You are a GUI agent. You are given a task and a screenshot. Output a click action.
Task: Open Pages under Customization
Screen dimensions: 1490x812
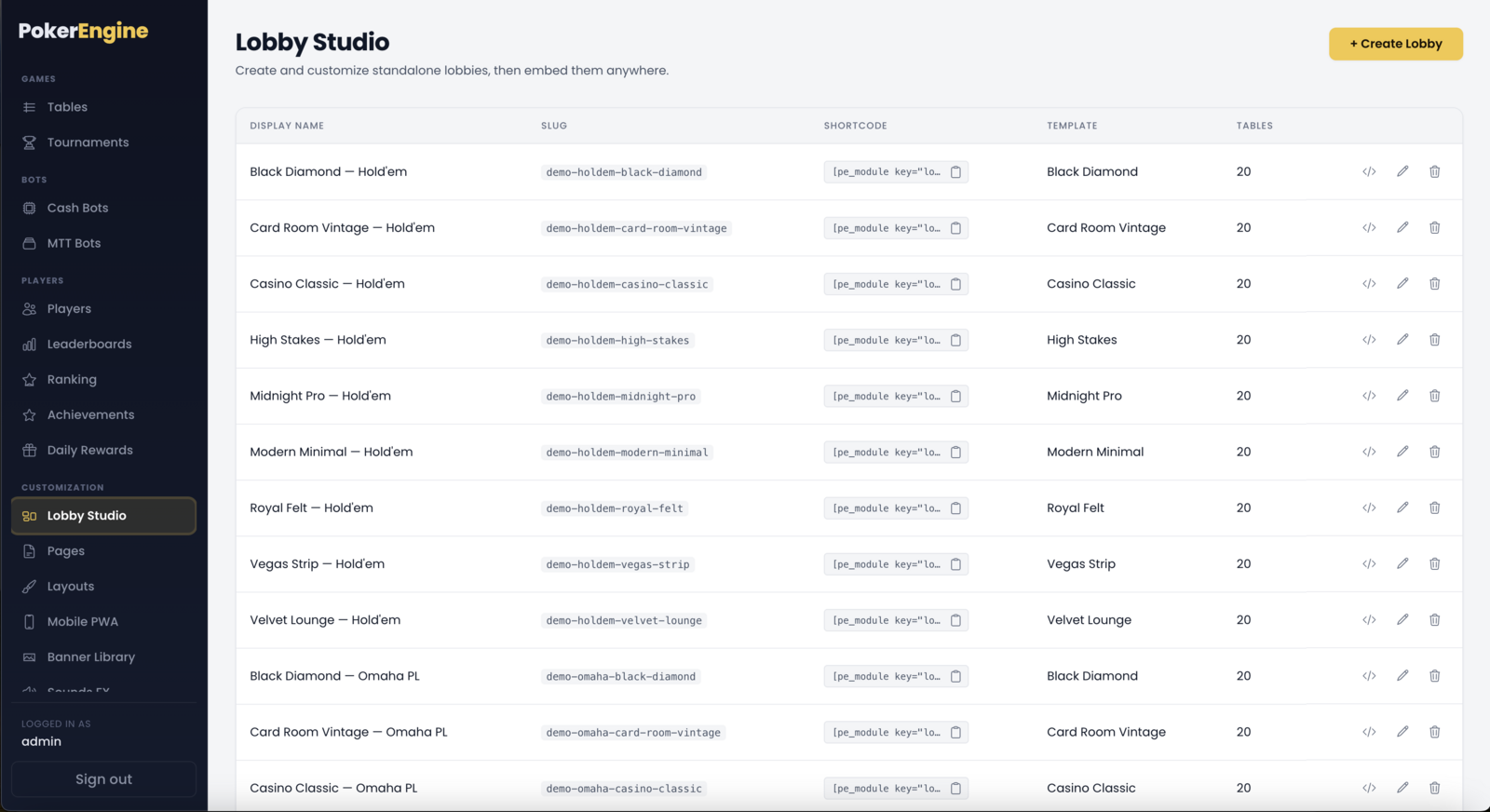[103, 551]
